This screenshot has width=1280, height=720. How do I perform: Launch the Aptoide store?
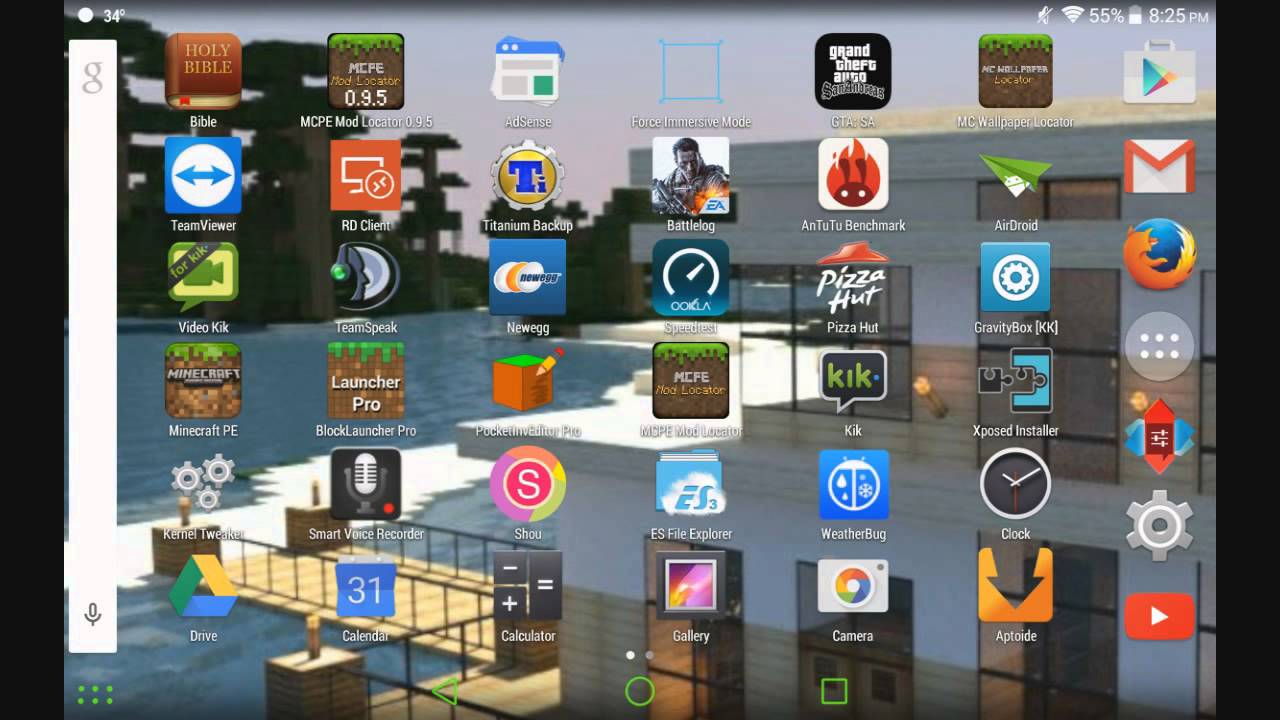tap(1016, 587)
